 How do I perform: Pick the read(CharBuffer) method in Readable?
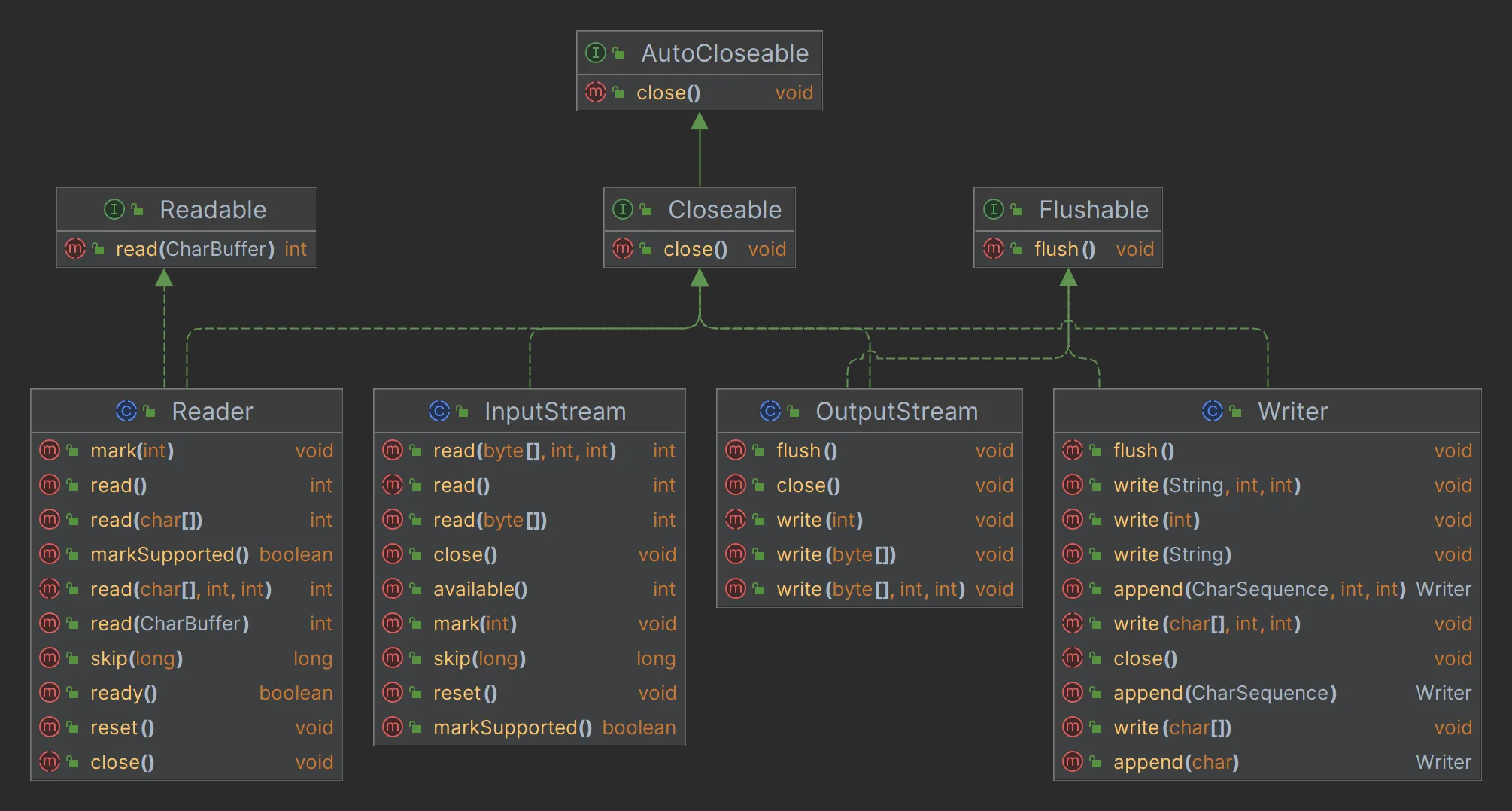195,249
